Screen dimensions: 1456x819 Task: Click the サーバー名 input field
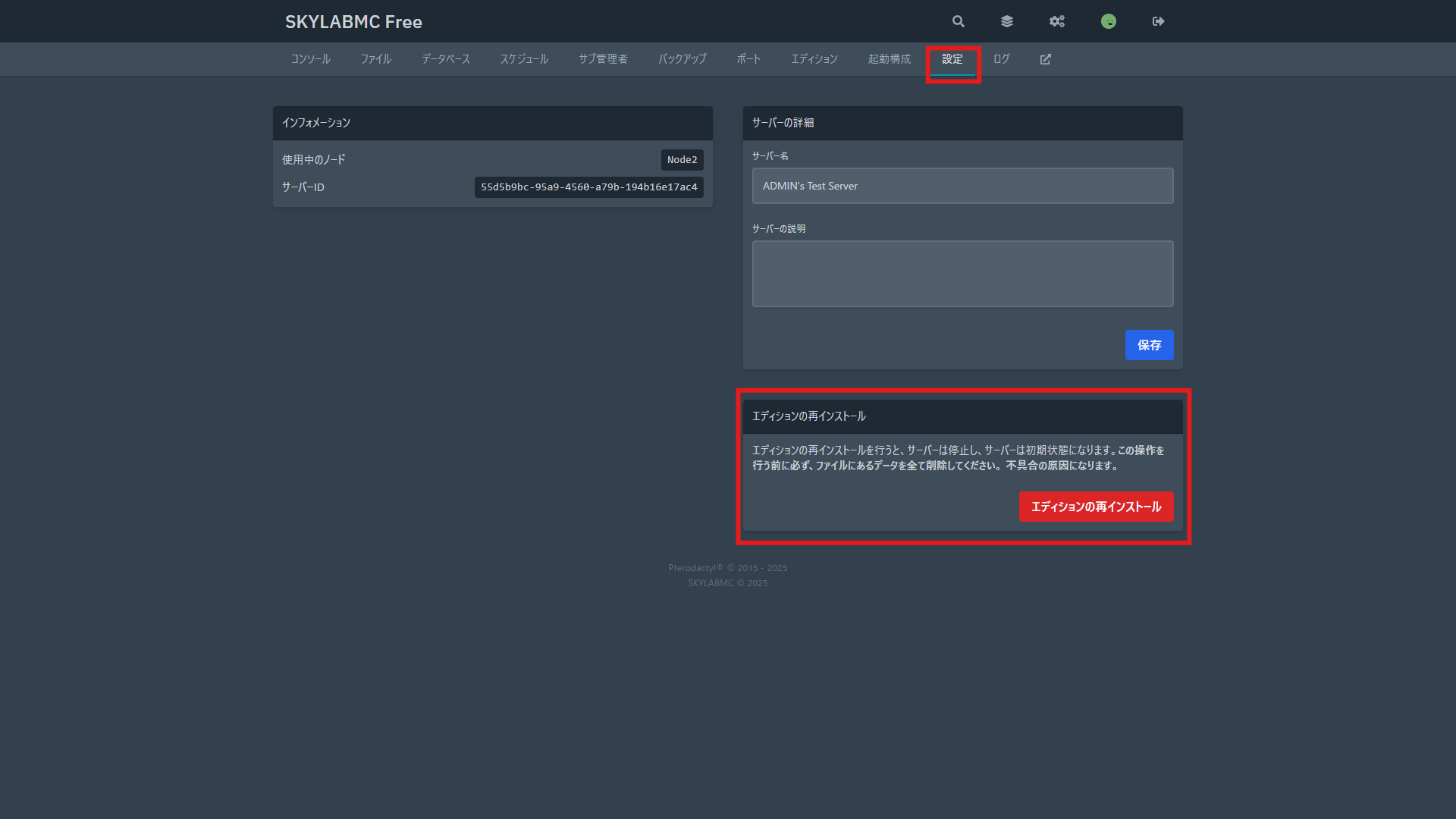coord(962,186)
